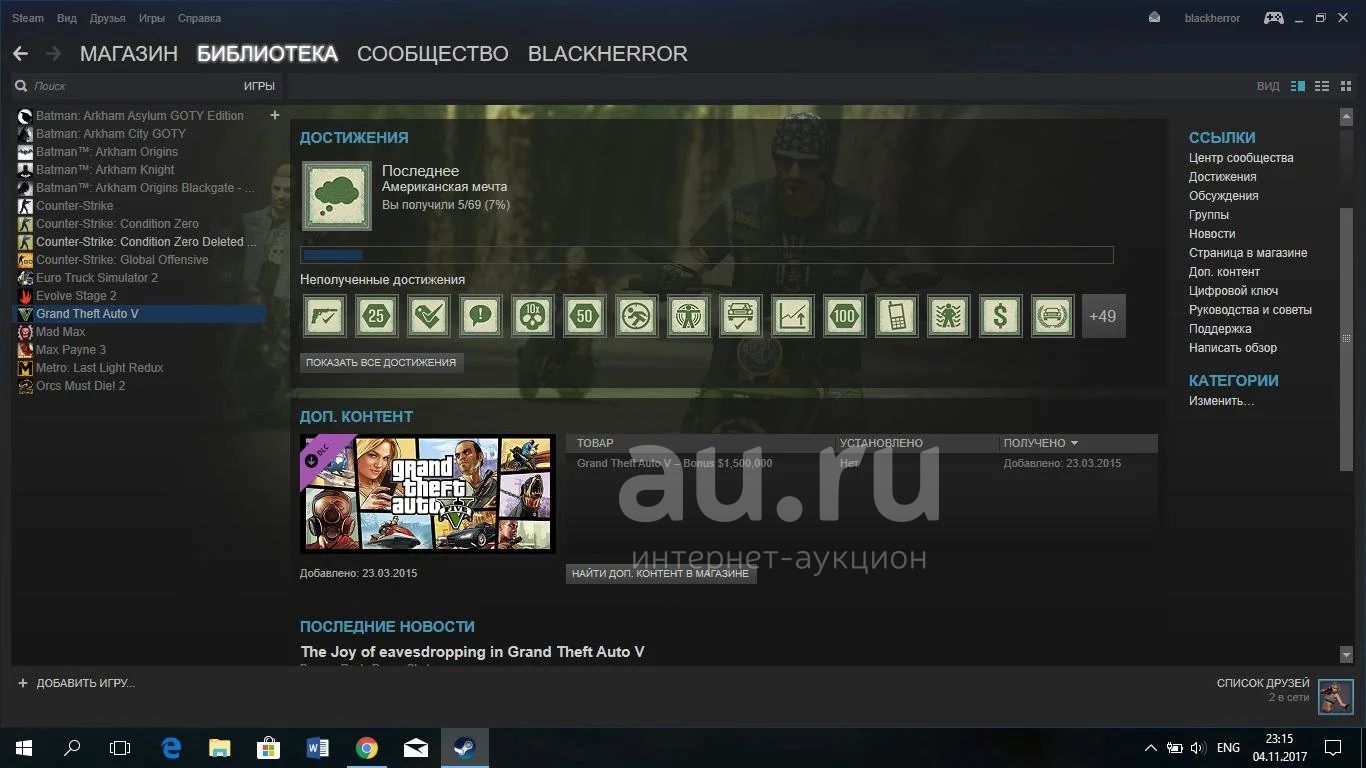Select Orcs Must Die! 2 in list
1366x768 pixels.
[81, 386]
